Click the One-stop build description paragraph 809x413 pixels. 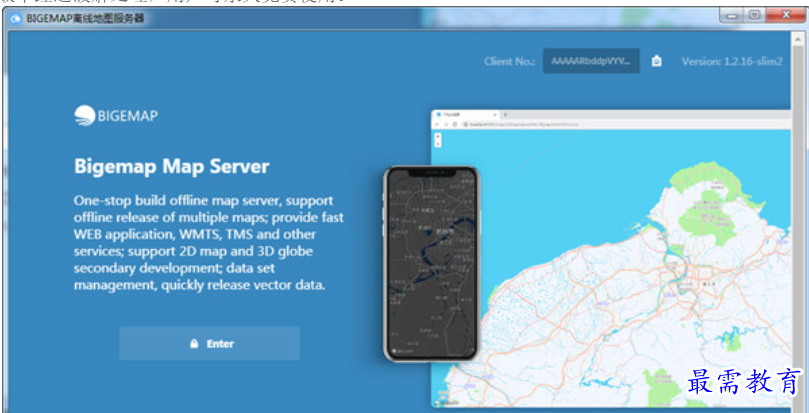pos(208,243)
